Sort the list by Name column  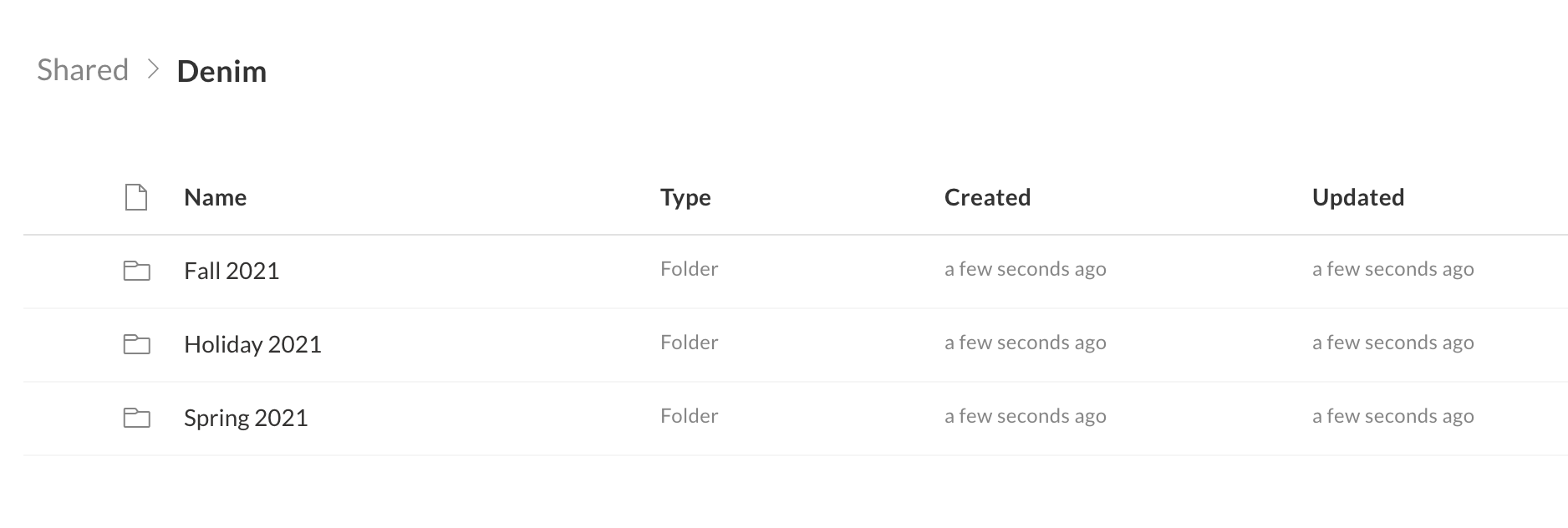(x=215, y=197)
